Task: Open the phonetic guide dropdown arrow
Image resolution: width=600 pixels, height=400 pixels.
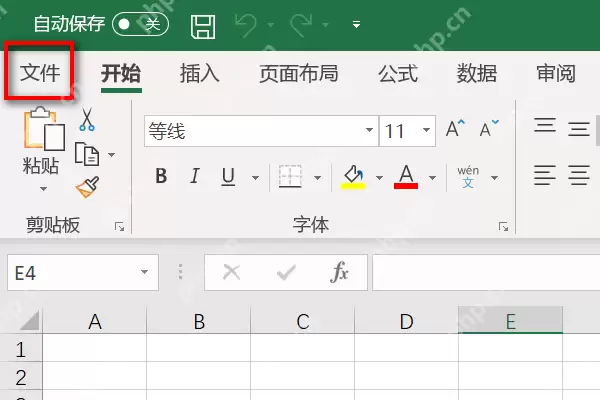Action: 494,178
